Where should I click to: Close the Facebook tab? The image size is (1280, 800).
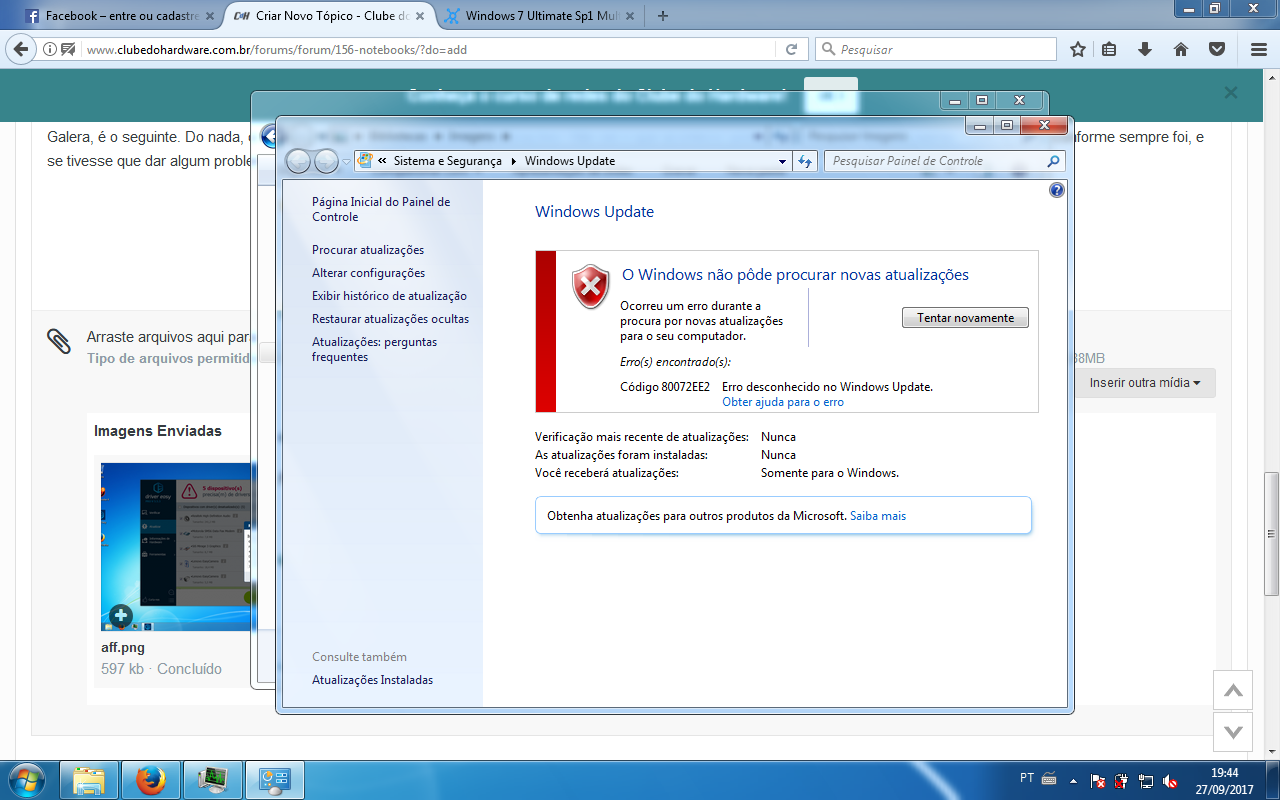[210, 16]
